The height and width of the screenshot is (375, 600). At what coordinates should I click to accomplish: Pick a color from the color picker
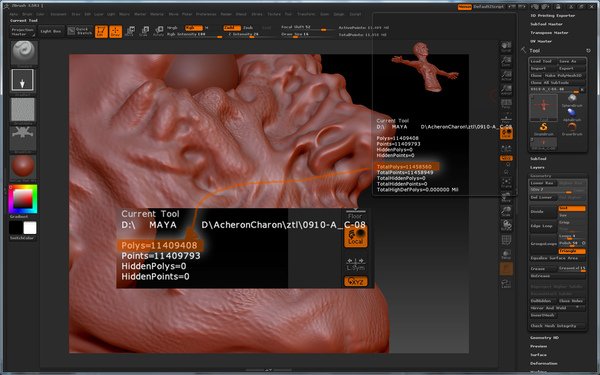pyautogui.click(x=23, y=199)
